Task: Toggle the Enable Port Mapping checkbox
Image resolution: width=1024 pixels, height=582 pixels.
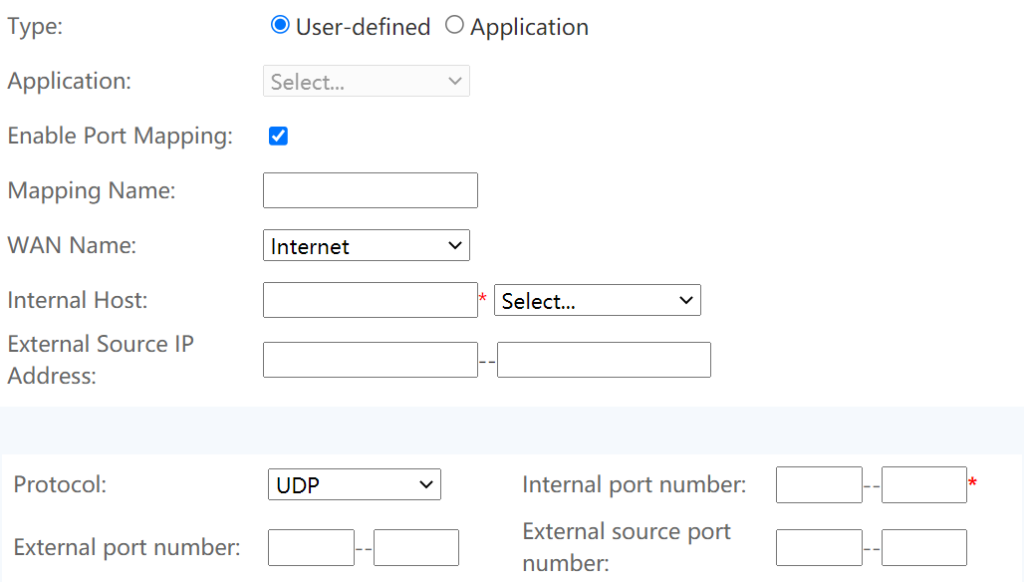Action: (x=278, y=136)
